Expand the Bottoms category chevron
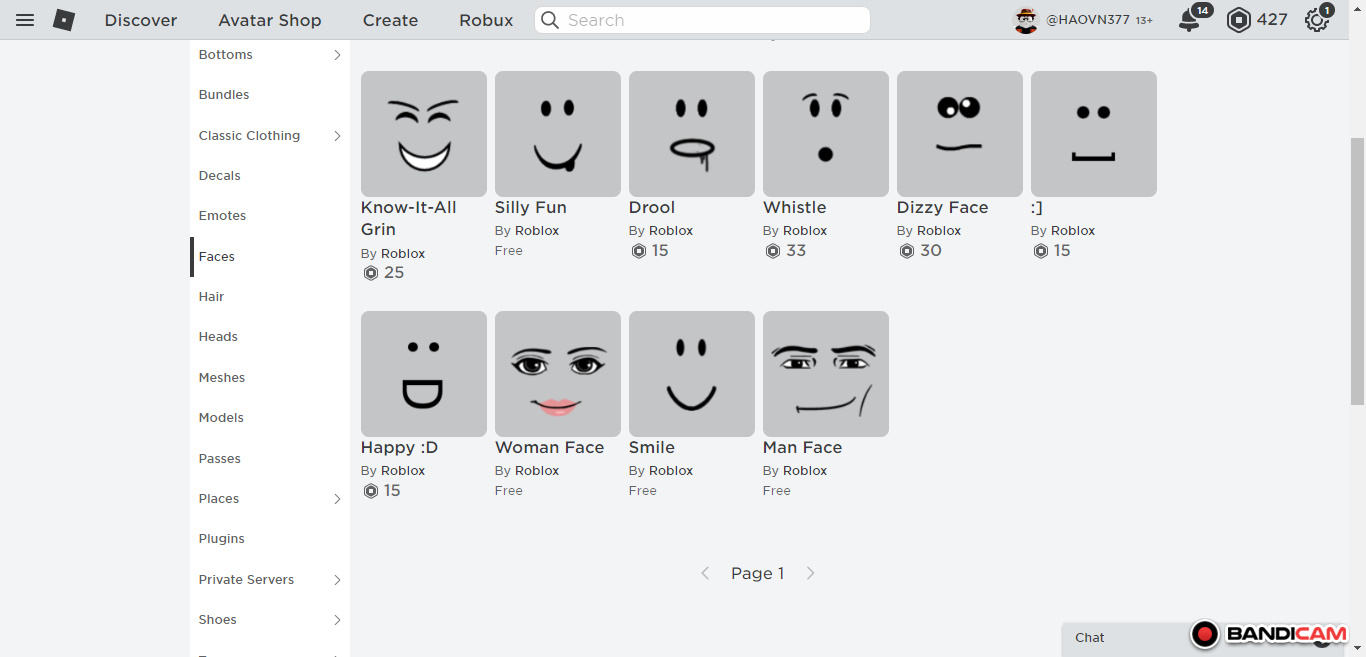This screenshot has height=657, width=1366. [337, 55]
